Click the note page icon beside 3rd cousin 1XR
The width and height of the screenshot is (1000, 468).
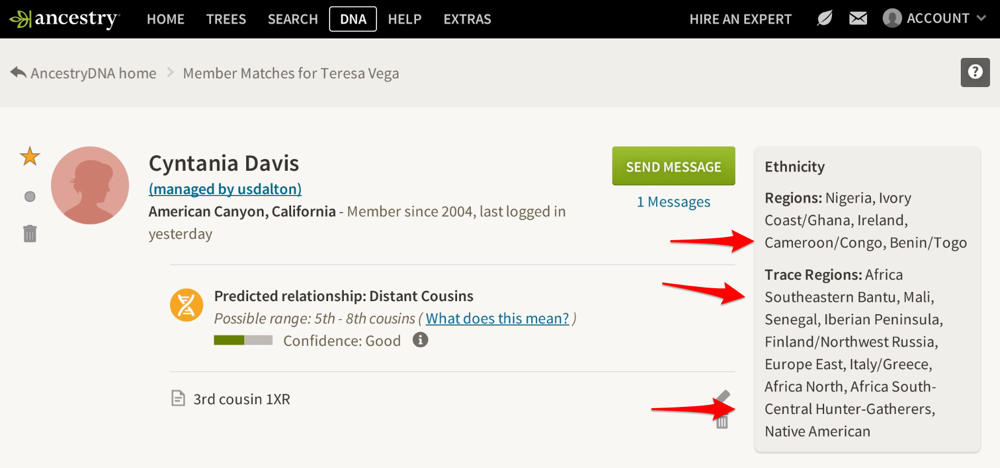(178, 399)
